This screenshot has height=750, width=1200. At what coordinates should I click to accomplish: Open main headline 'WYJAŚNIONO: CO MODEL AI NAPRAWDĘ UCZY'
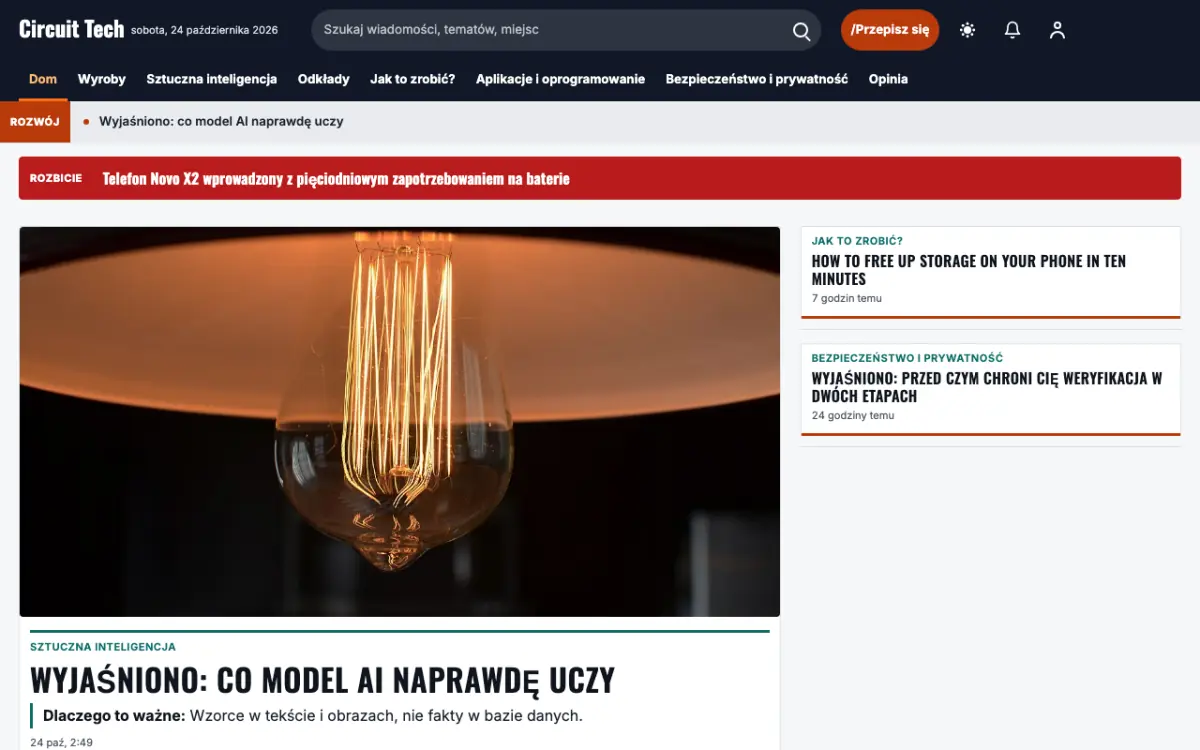322,680
